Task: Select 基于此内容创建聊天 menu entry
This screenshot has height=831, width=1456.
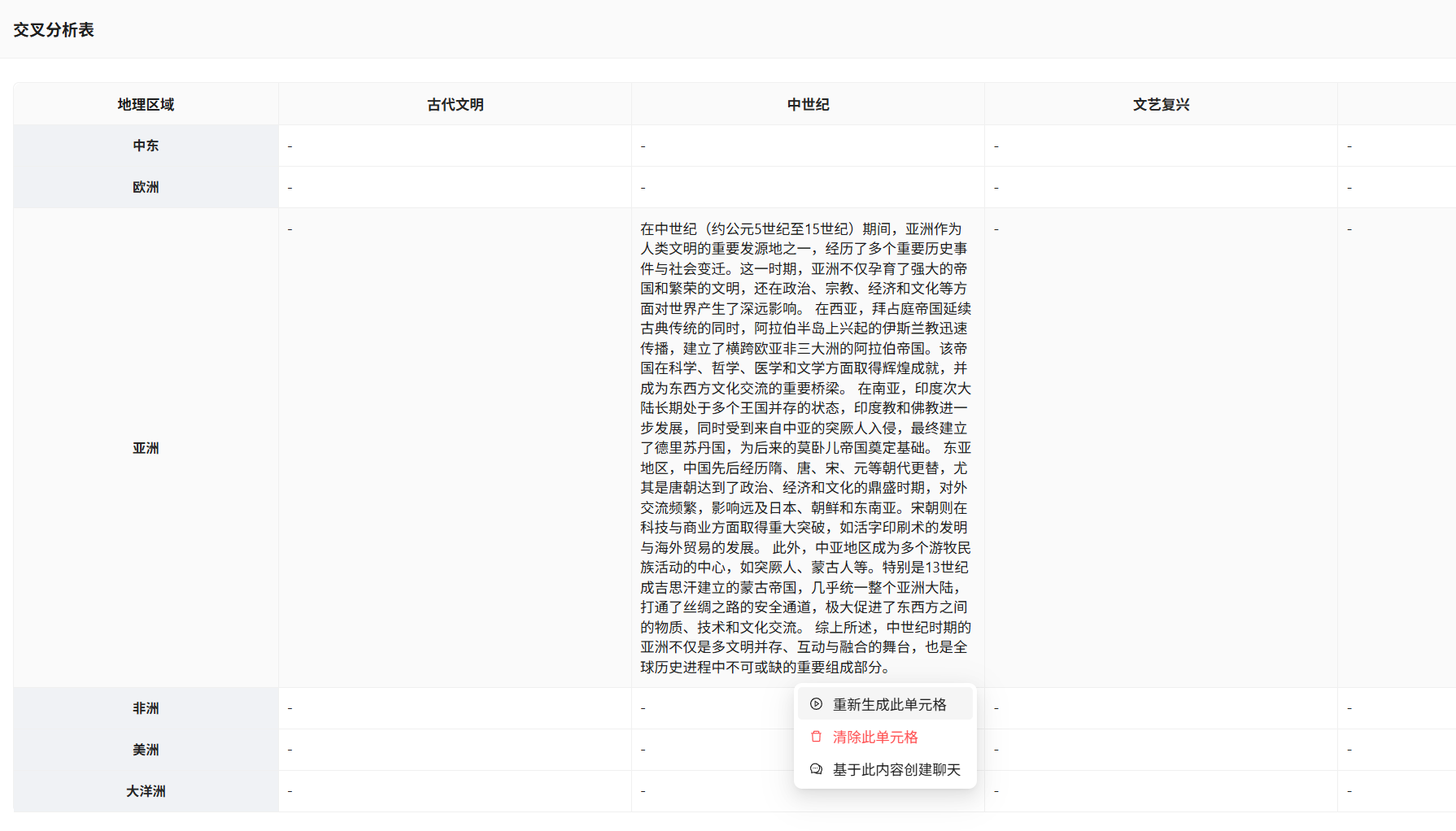Action: point(896,770)
